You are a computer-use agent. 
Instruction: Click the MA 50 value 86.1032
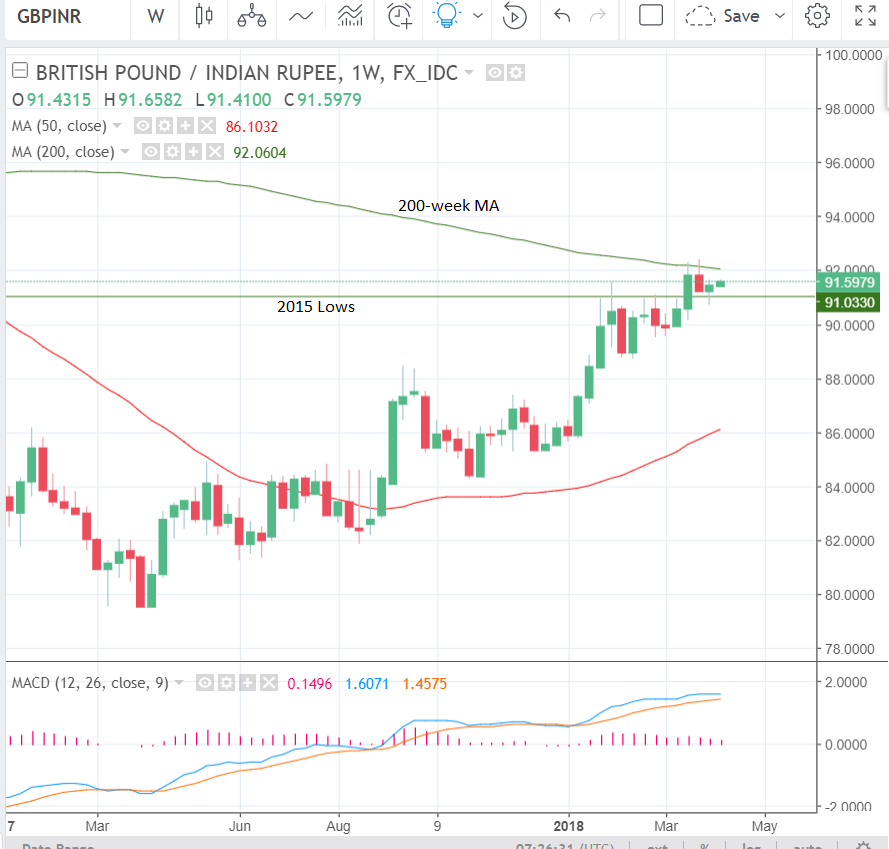coord(252,126)
